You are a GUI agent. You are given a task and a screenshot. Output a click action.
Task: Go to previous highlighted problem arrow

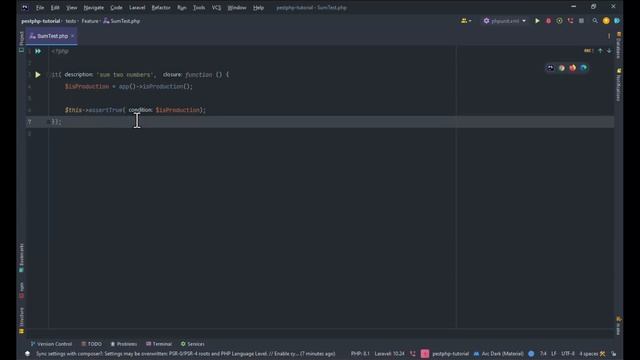pyautogui.click(x=600, y=51)
